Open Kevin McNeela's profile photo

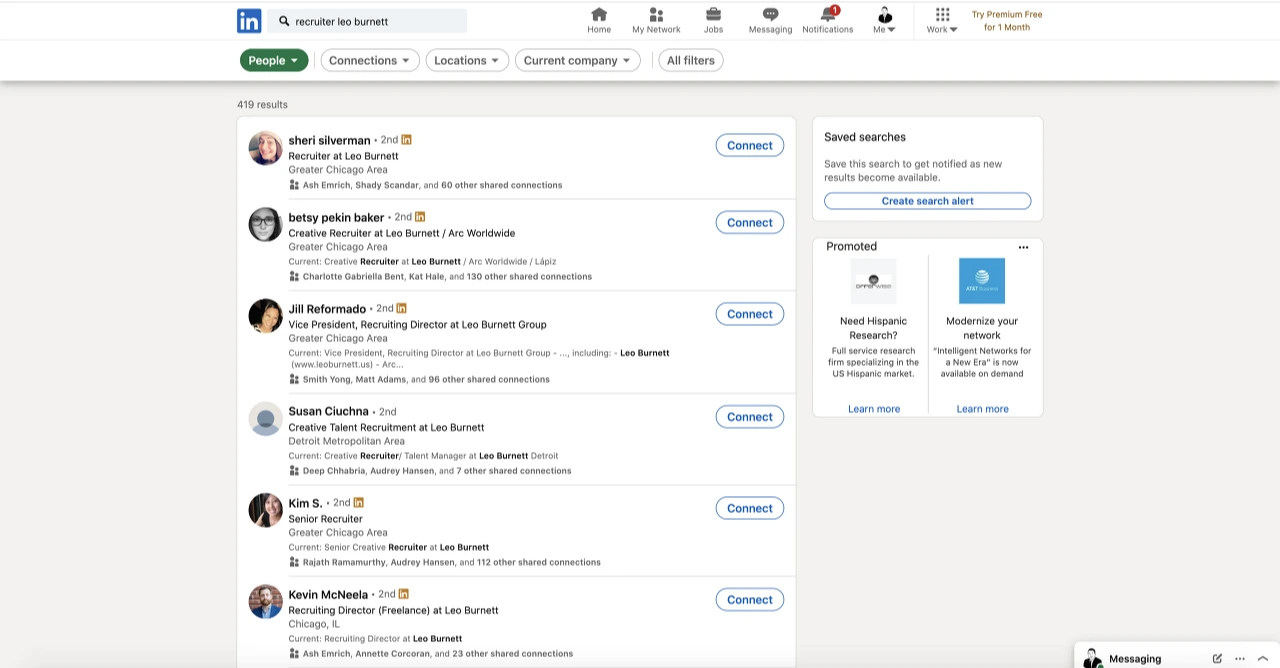(266, 602)
